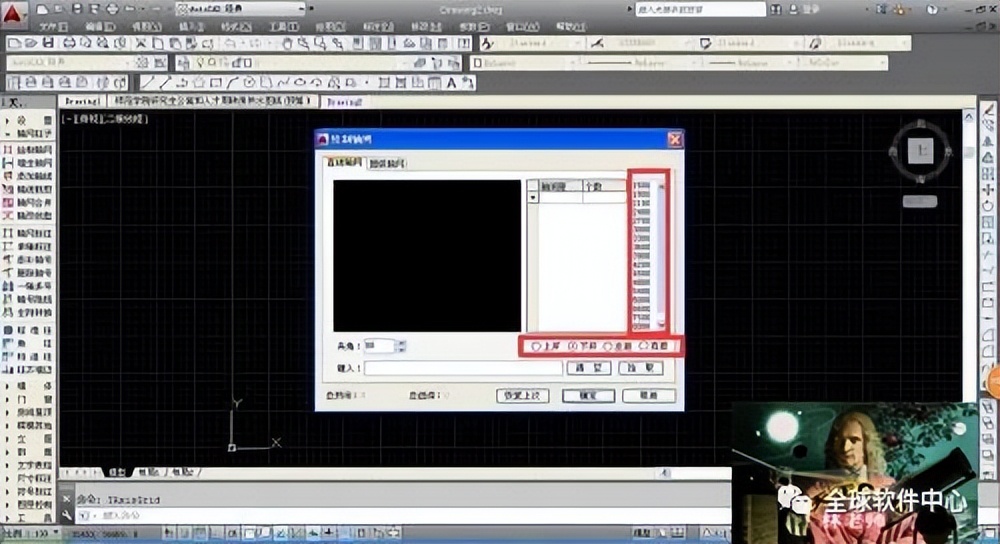The height and width of the screenshot is (544, 1000).
Task: Open the 视图 menu
Action: point(145,27)
